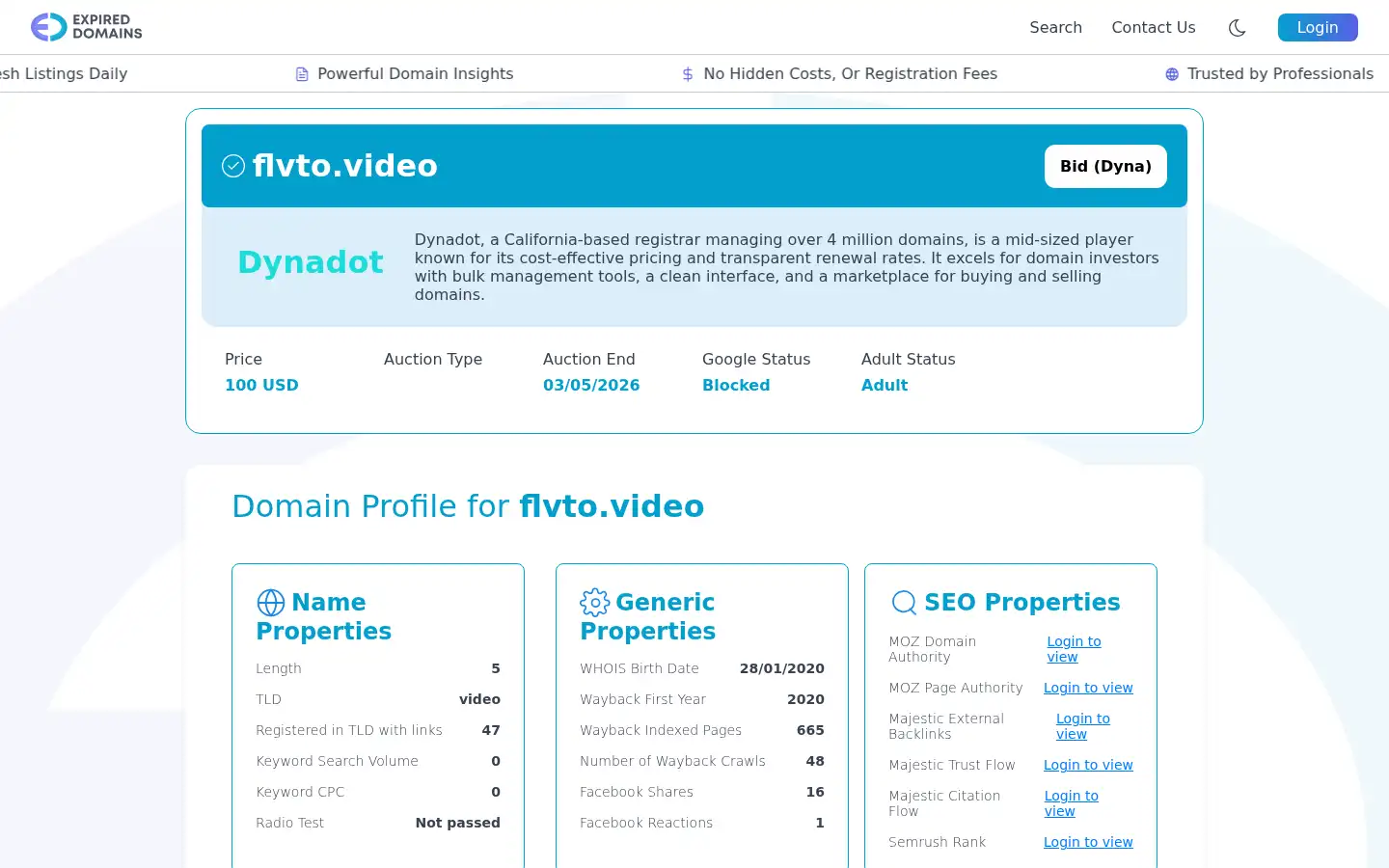The height and width of the screenshot is (868, 1389).
Task: Click Login to view for Majestic External Backlinks
Action: point(1082,726)
